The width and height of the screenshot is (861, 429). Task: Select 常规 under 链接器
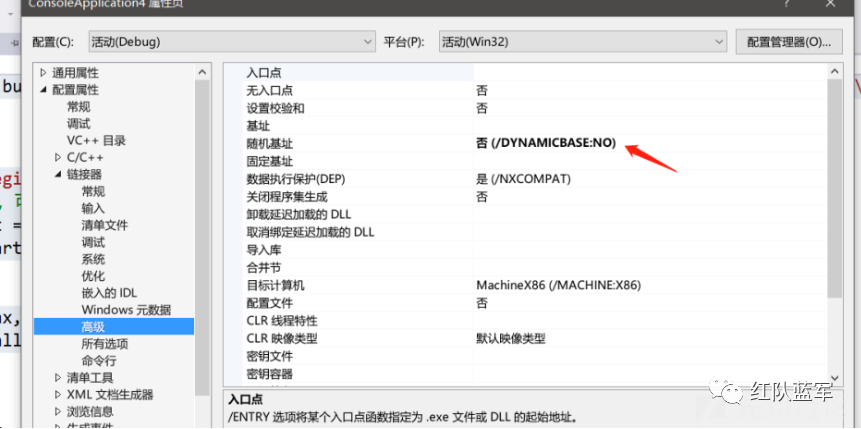(93, 192)
